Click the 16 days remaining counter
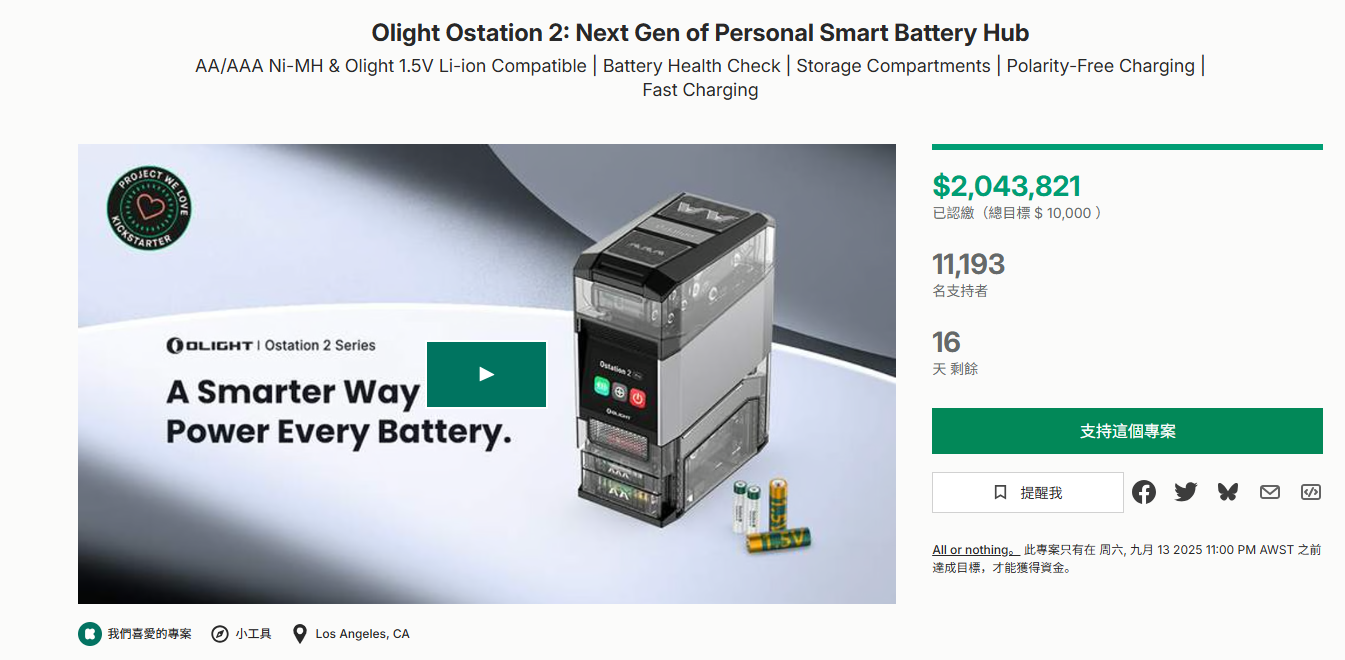The image size is (1345, 660). coord(946,342)
